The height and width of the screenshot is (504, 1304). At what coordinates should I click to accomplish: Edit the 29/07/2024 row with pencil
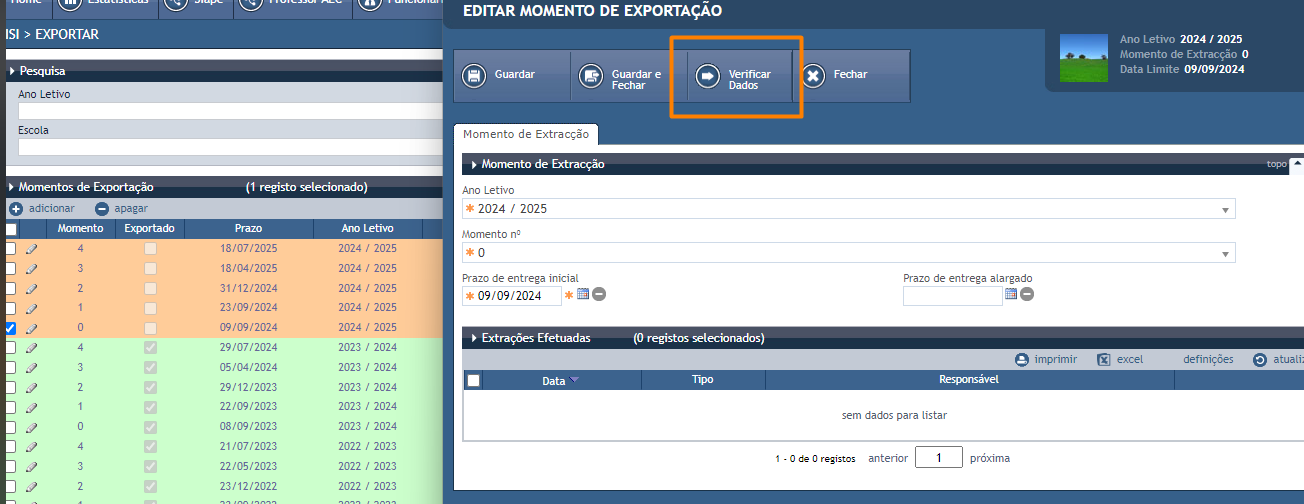coord(31,347)
